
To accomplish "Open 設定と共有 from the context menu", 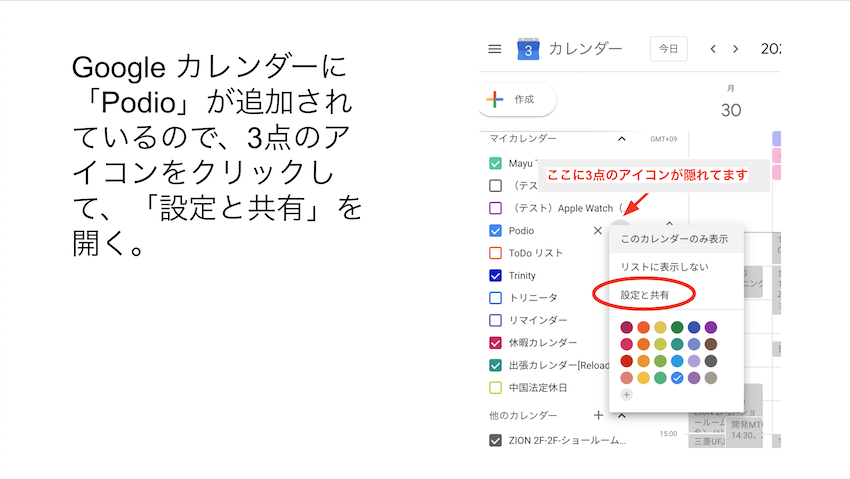I will tap(645, 295).
